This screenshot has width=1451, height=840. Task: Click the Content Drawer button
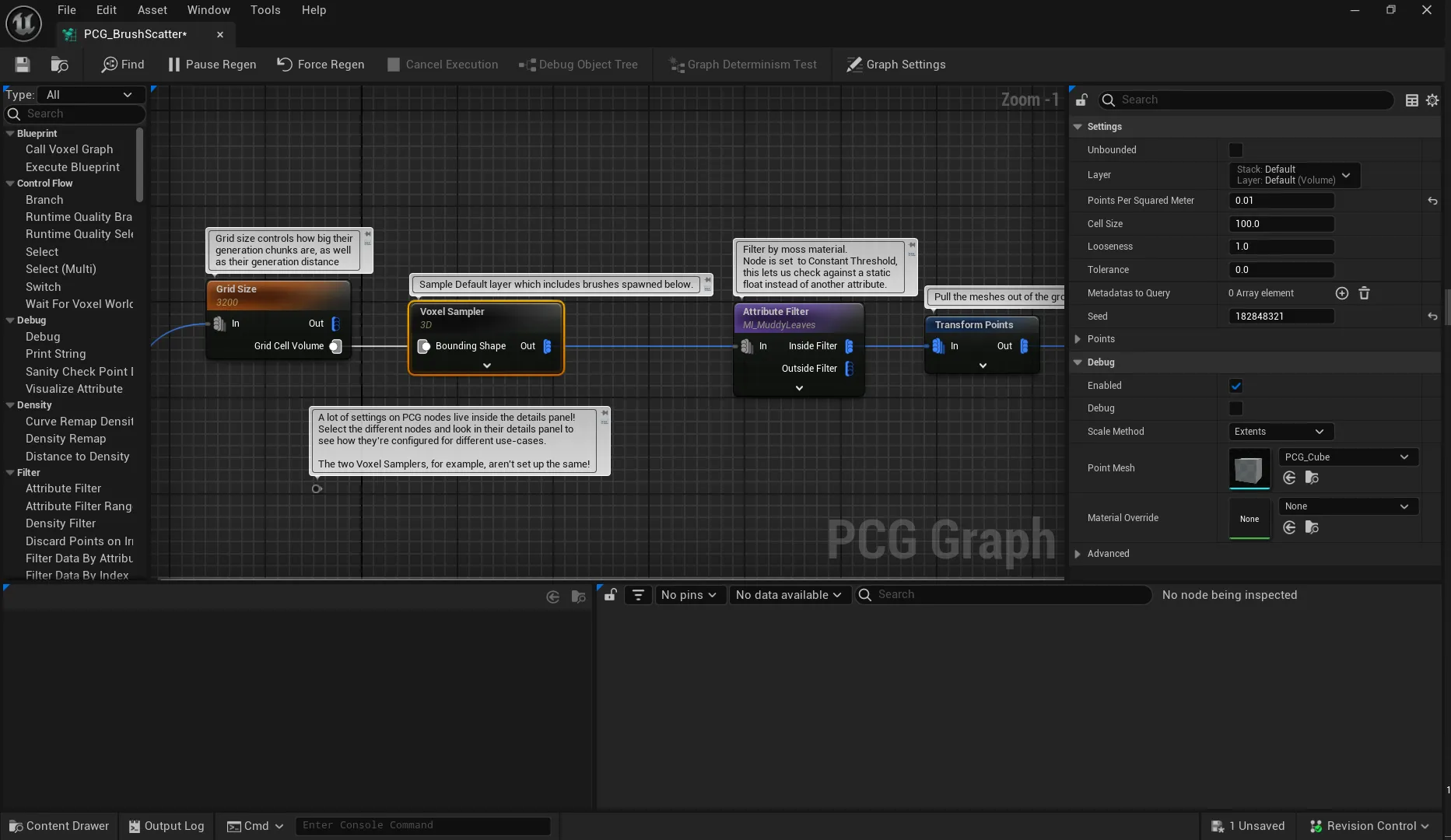tap(58, 826)
